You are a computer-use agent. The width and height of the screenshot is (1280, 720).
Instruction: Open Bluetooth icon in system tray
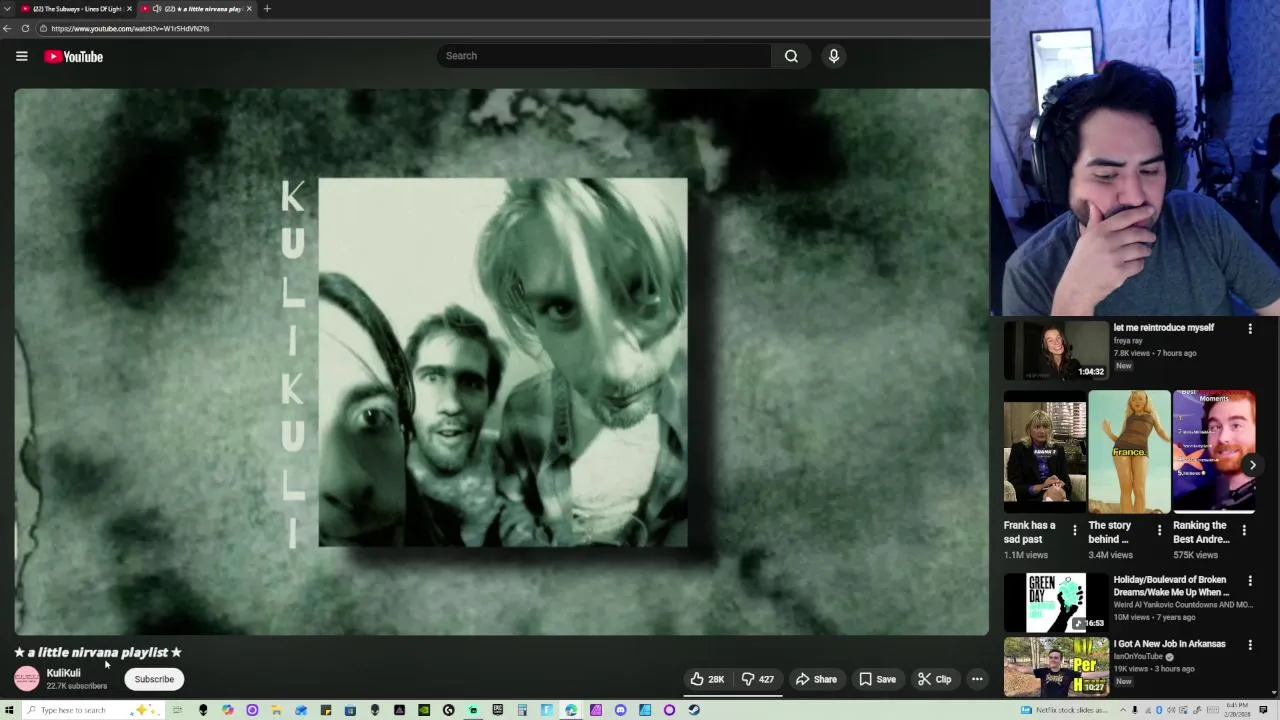pos(1159,710)
